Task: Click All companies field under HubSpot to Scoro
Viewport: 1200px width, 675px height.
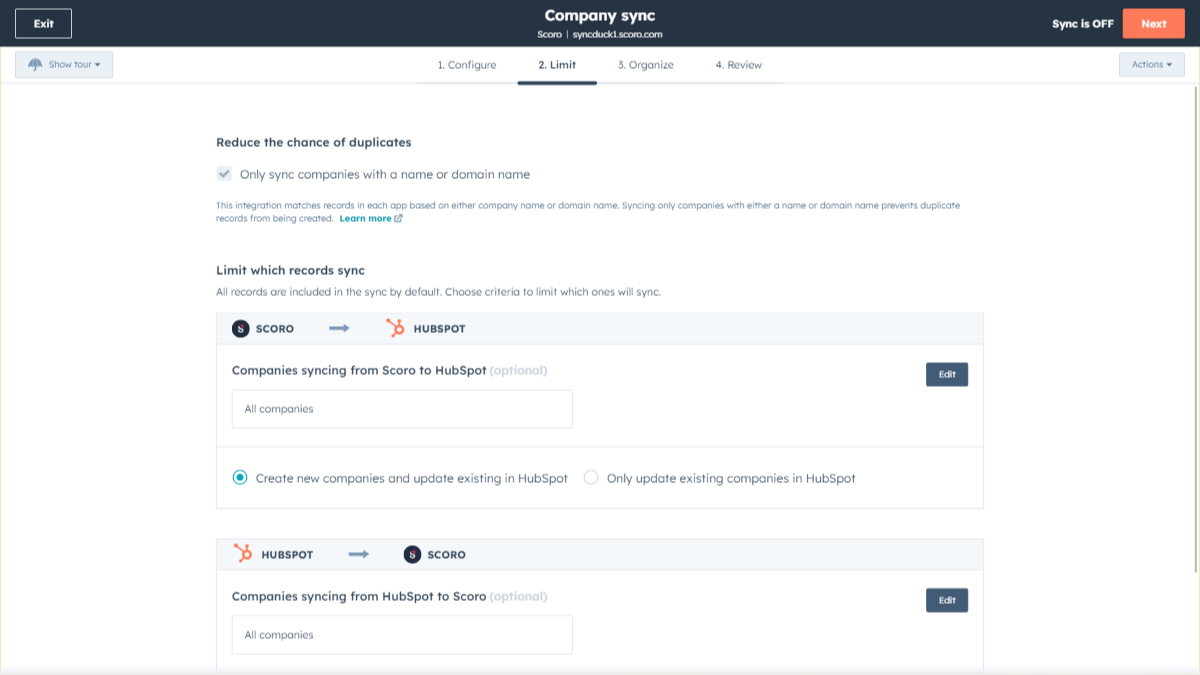Action: (402, 635)
